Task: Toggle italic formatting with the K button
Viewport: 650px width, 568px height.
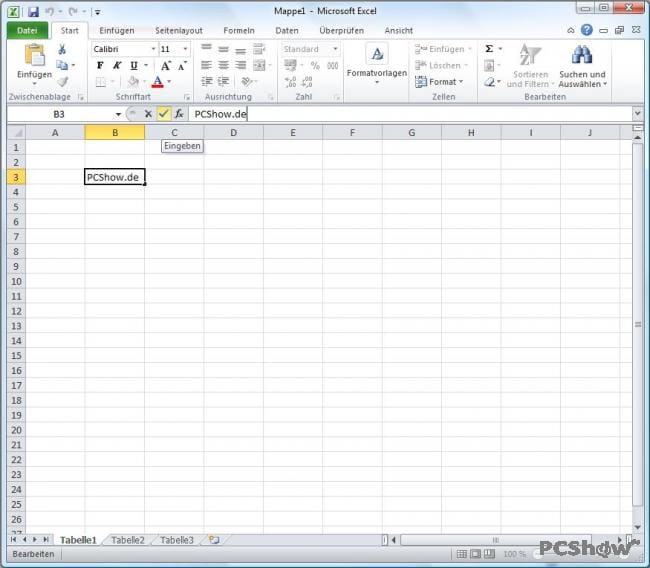Action: pos(117,66)
